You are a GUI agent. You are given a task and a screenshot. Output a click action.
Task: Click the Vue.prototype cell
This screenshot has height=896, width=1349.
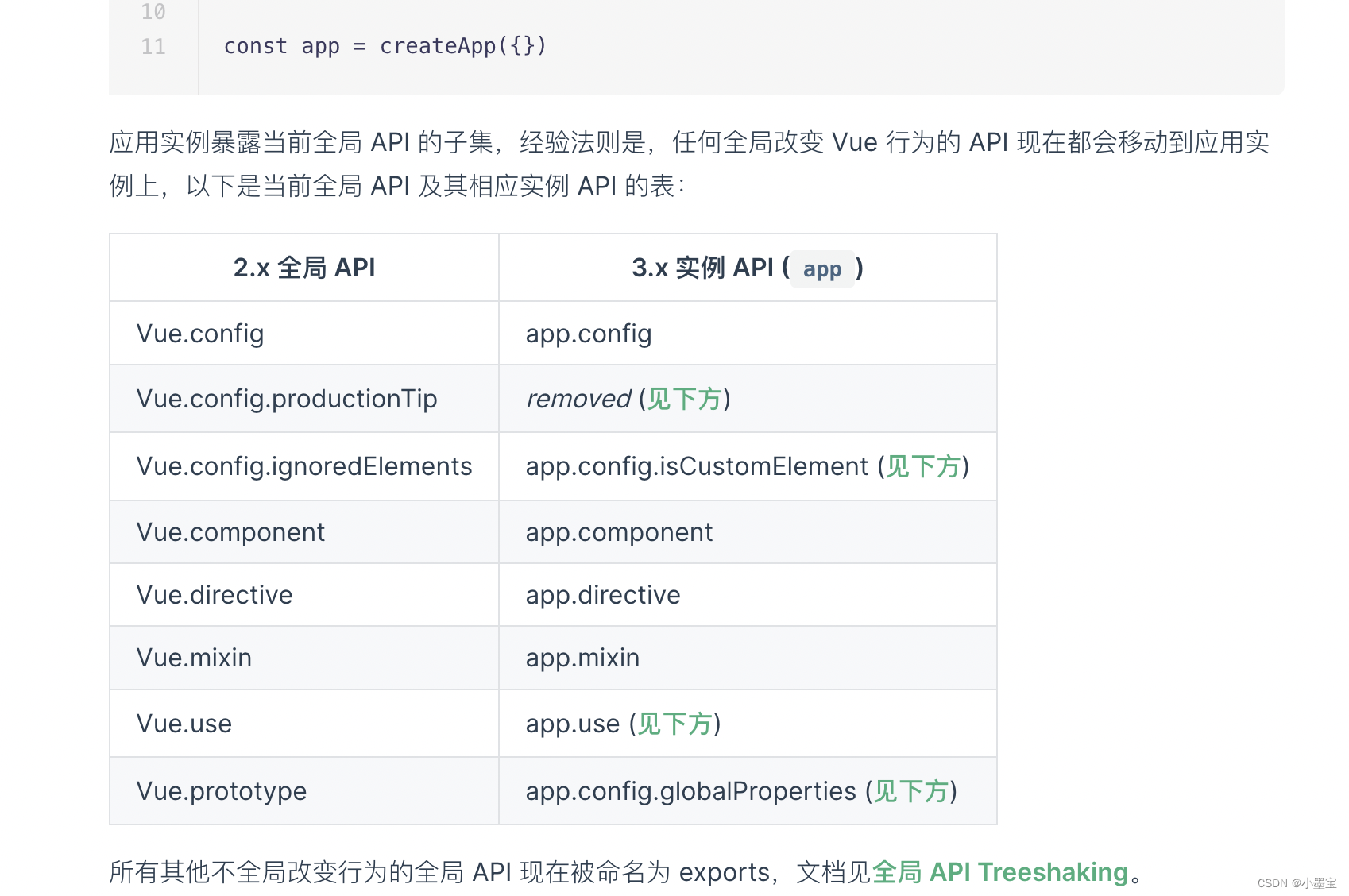pyautogui.click(x=304, y=791)
